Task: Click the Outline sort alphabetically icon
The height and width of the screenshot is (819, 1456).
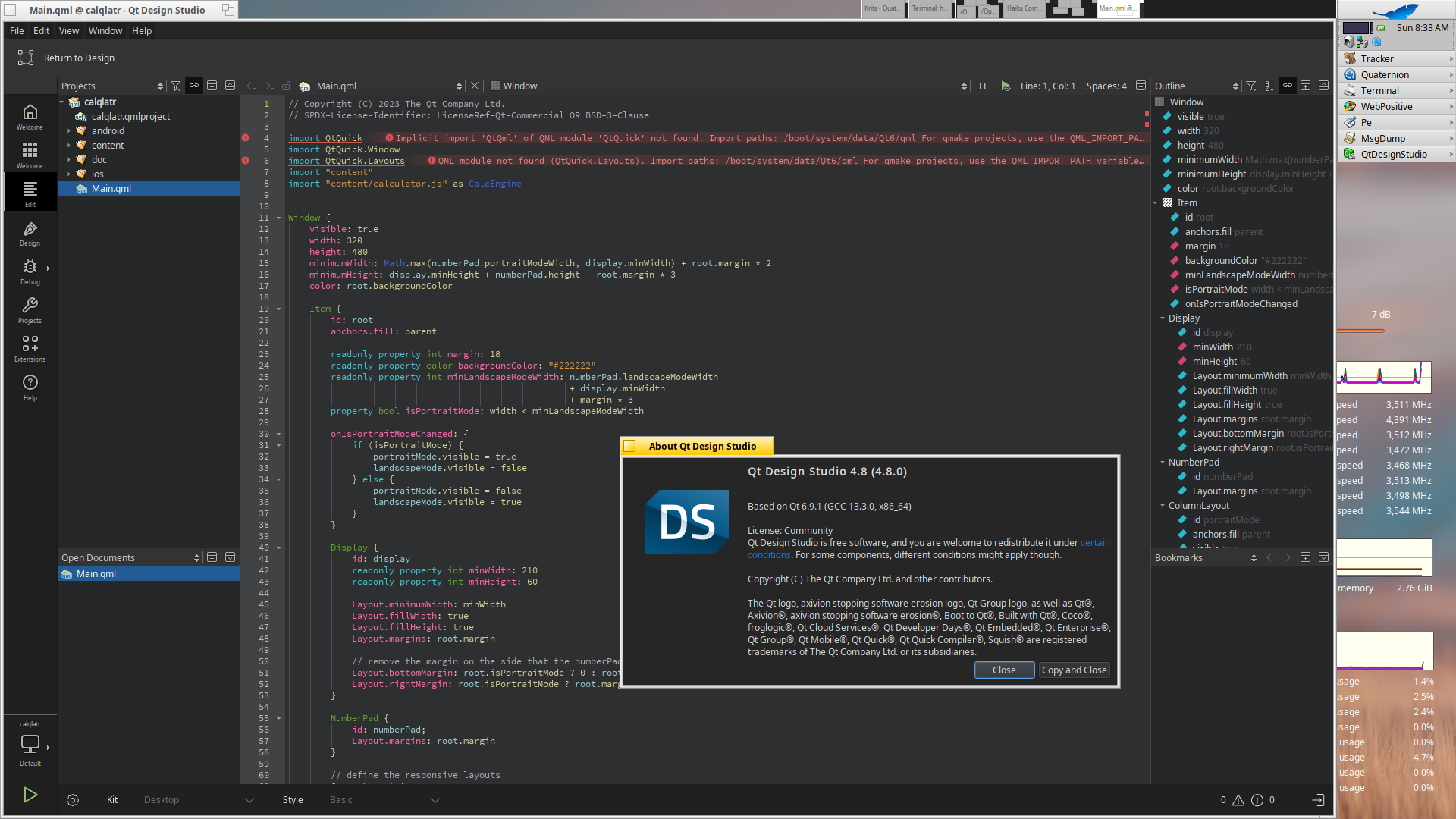Action: (x=1269, y=86)
